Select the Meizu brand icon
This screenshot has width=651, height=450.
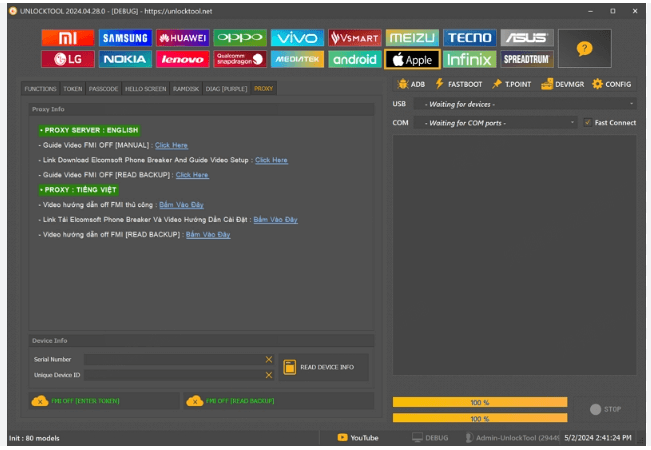coord(412,38)
